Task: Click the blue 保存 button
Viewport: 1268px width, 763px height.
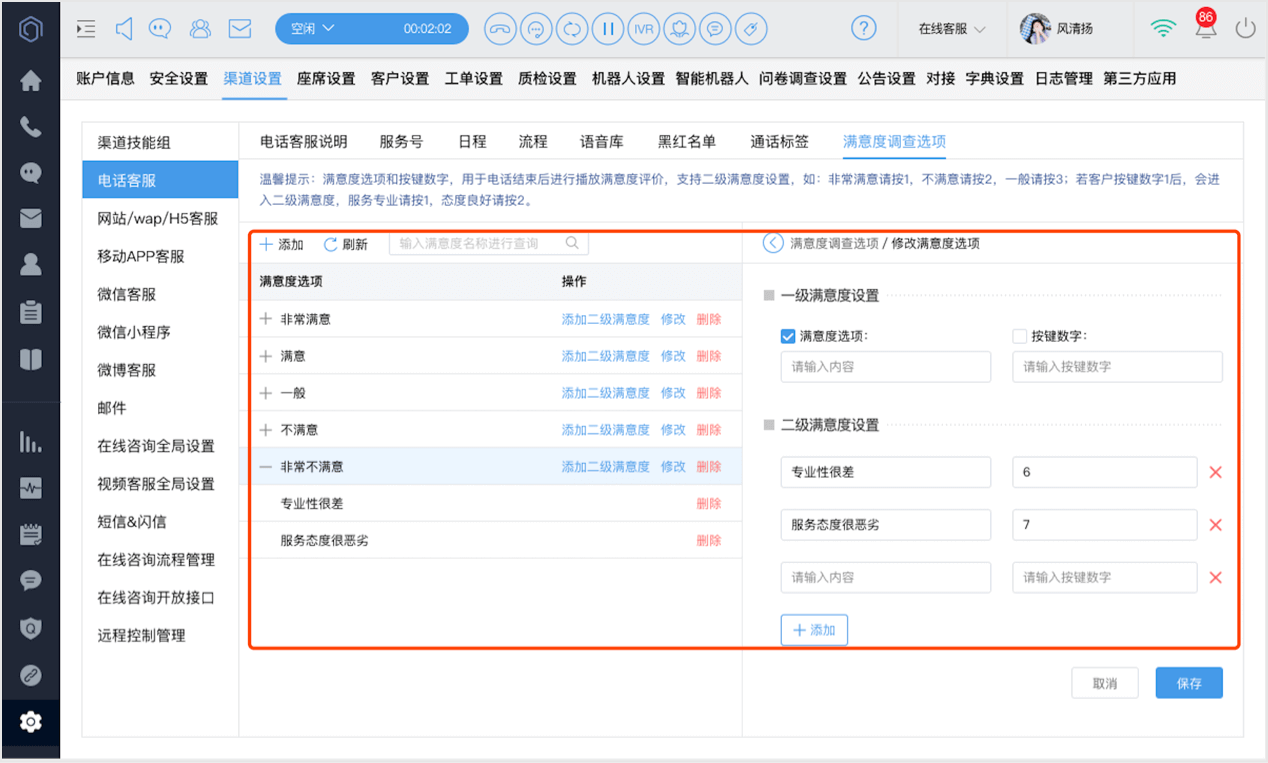Action: [x=1189, y=683]
